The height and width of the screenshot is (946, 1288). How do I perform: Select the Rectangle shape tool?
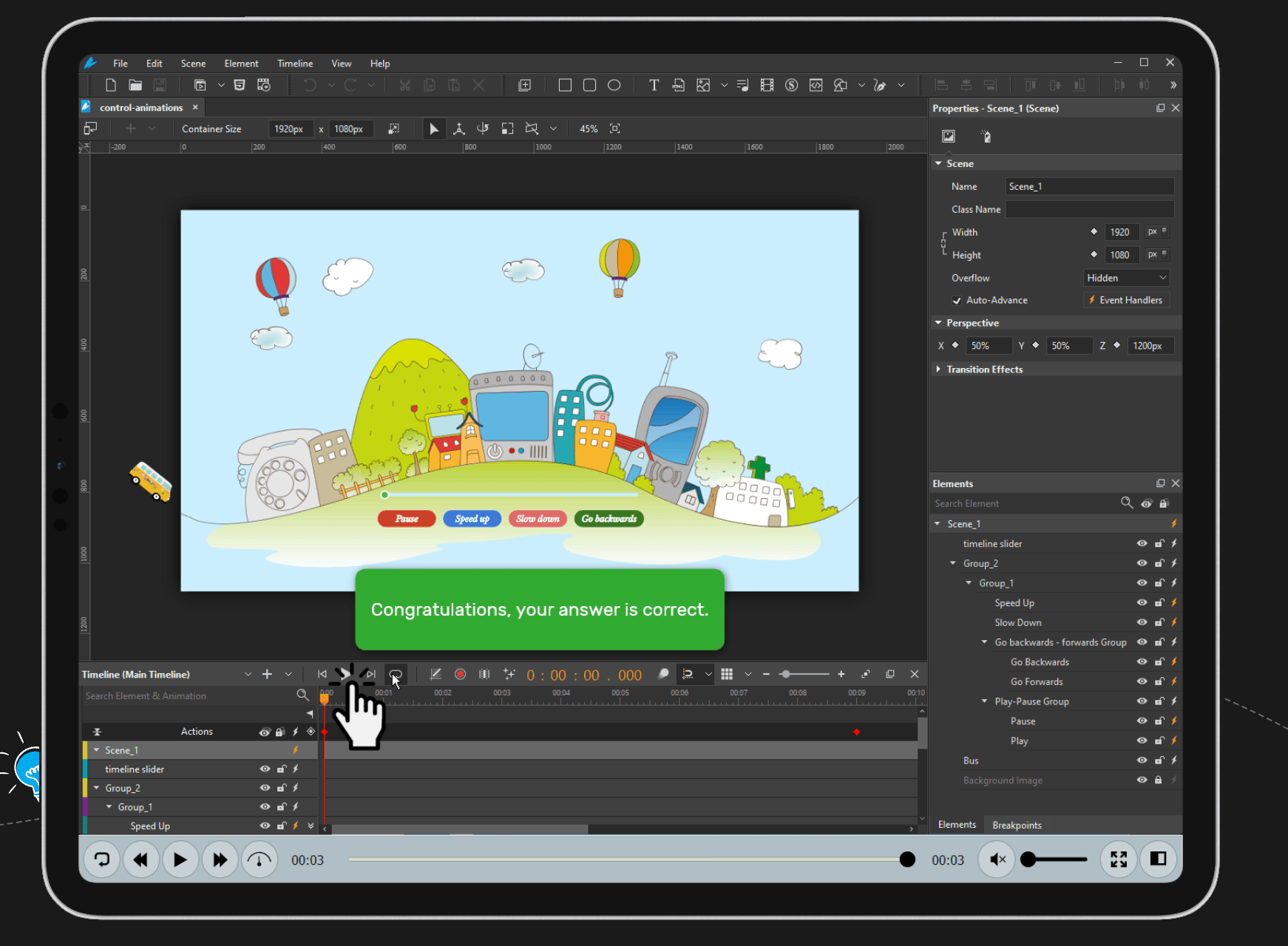tap(565, 85)
